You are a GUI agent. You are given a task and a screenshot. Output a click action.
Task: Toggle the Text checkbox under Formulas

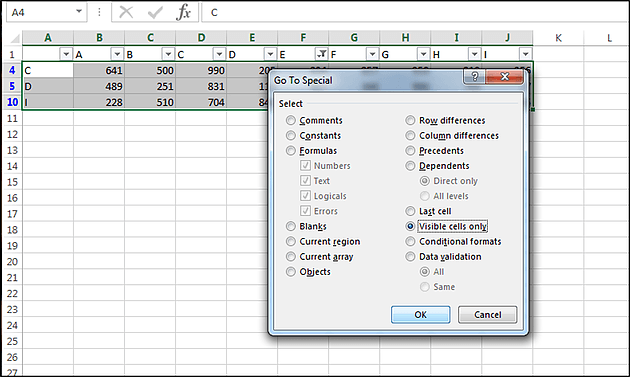point(305,180)
